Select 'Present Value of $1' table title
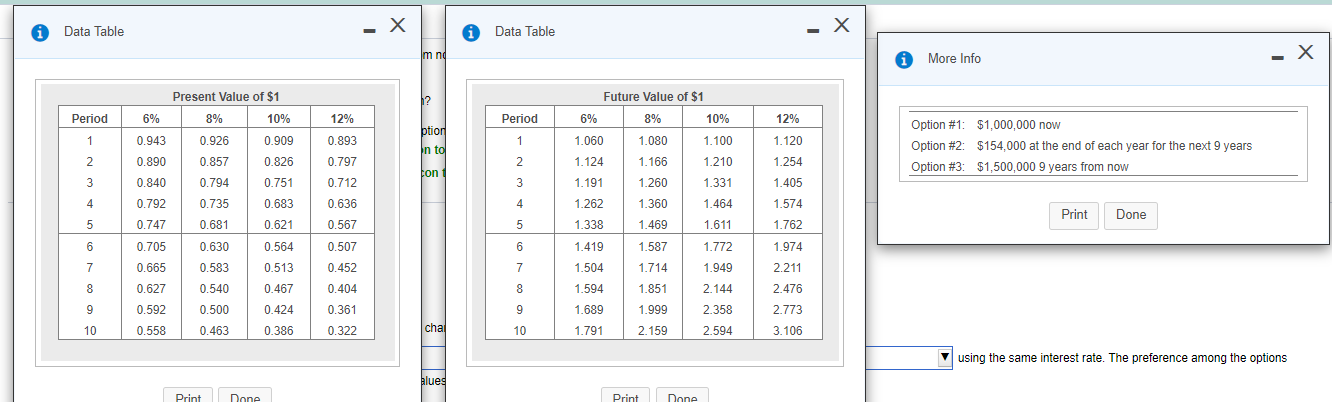The height and width of the screenshot is (402, 1332). click(226, 97)
